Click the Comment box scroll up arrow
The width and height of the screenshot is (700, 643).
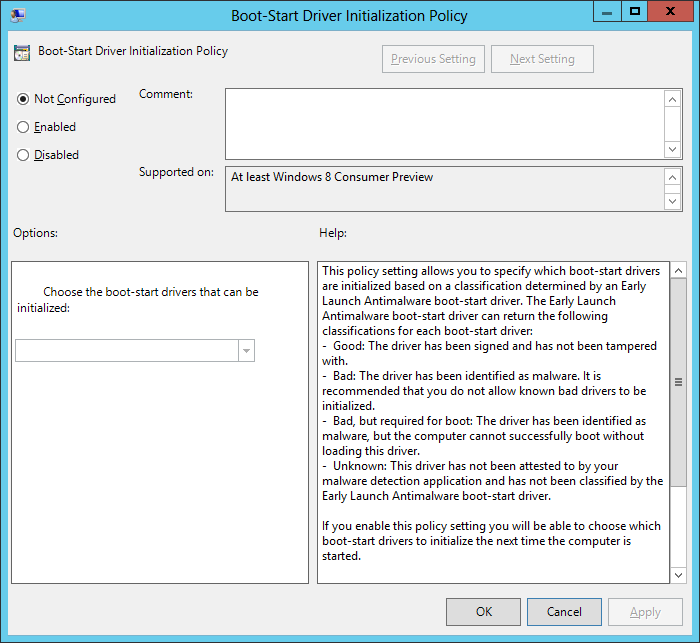[673, 98]
